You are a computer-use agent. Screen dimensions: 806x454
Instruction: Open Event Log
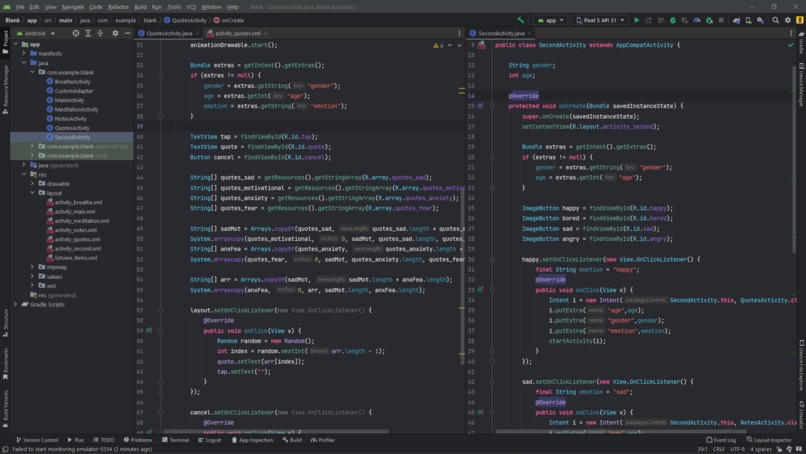(721, 440)
